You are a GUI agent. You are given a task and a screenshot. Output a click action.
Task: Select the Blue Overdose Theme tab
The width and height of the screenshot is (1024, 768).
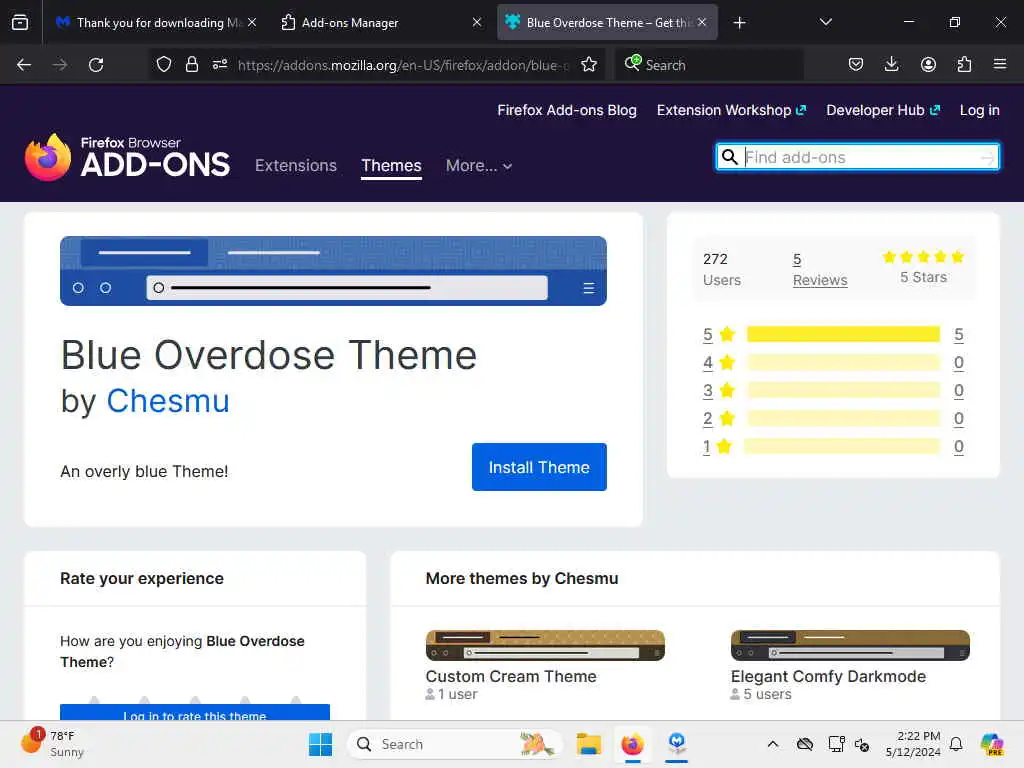pyautogui.click(x=607, y=22)
